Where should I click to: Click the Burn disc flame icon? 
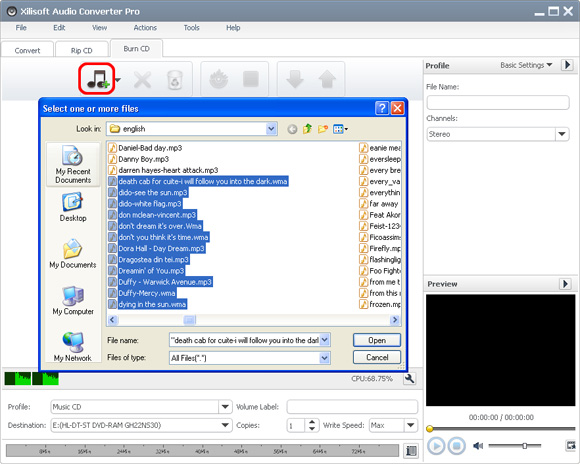click(x=219, y=79)
